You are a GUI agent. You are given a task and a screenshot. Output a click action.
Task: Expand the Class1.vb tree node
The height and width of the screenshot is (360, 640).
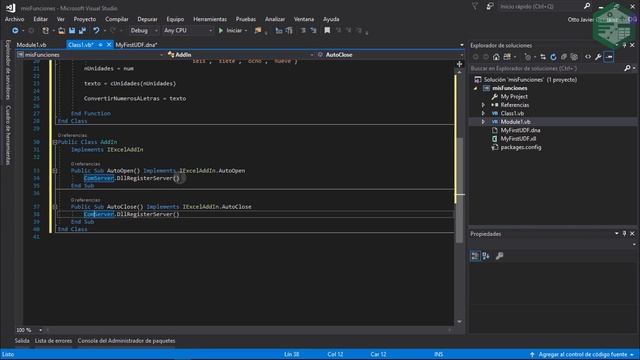pos(483,113)
